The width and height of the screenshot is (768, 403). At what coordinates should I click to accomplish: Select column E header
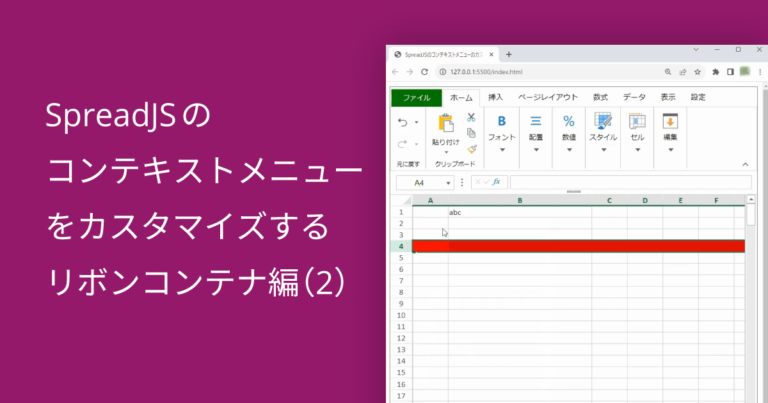680,201
